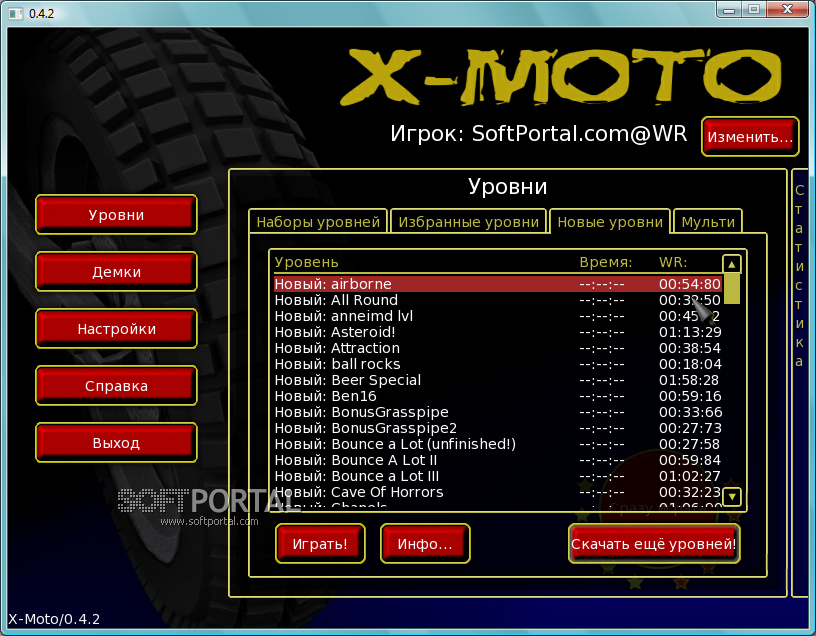This screenshot has height=636, width=816.
Task: Sort by the Уровень column header
Action: coord(307,262)
